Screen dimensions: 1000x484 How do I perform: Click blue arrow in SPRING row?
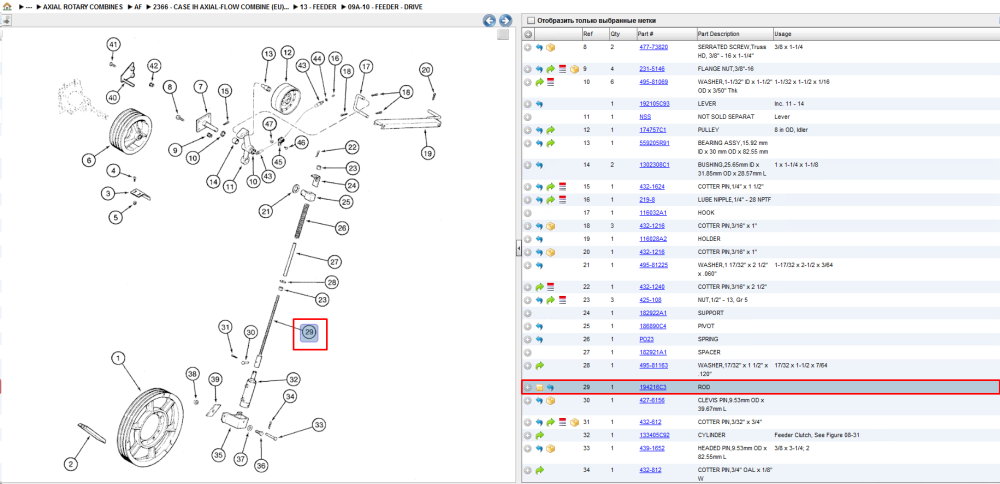(540, 339)
